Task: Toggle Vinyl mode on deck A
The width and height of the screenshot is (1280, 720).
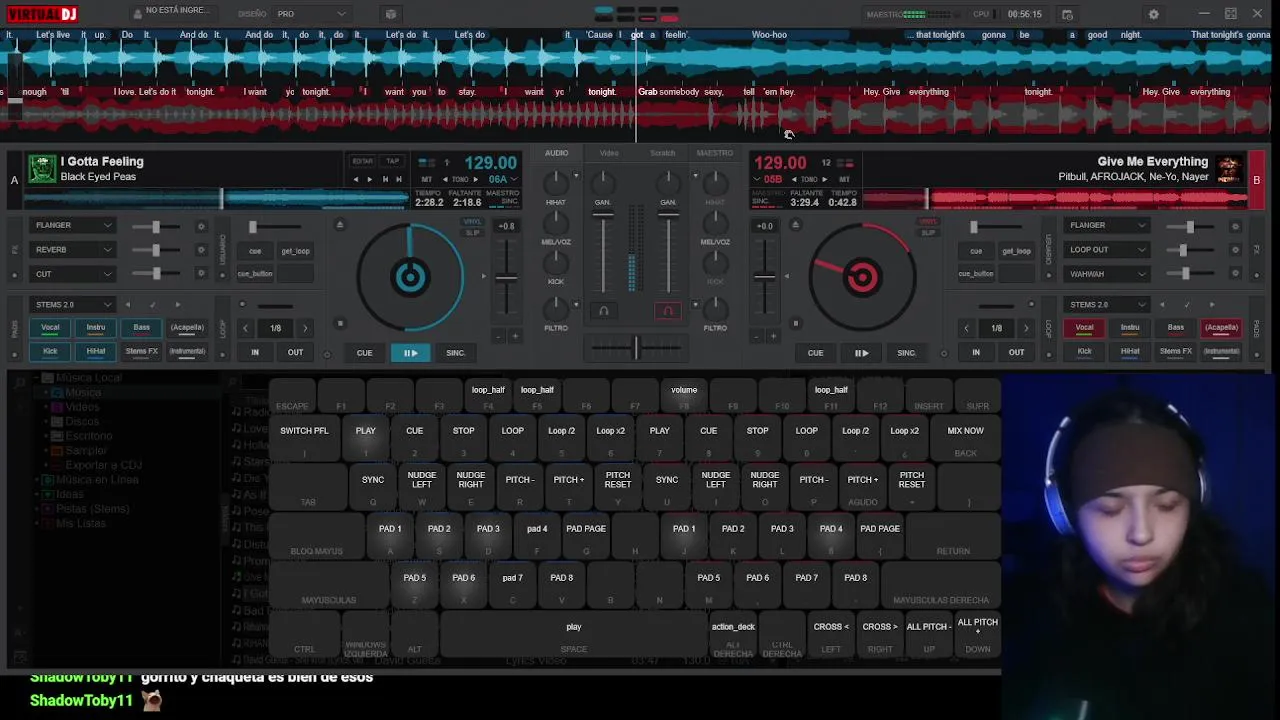Action: [x=472, y=222]
